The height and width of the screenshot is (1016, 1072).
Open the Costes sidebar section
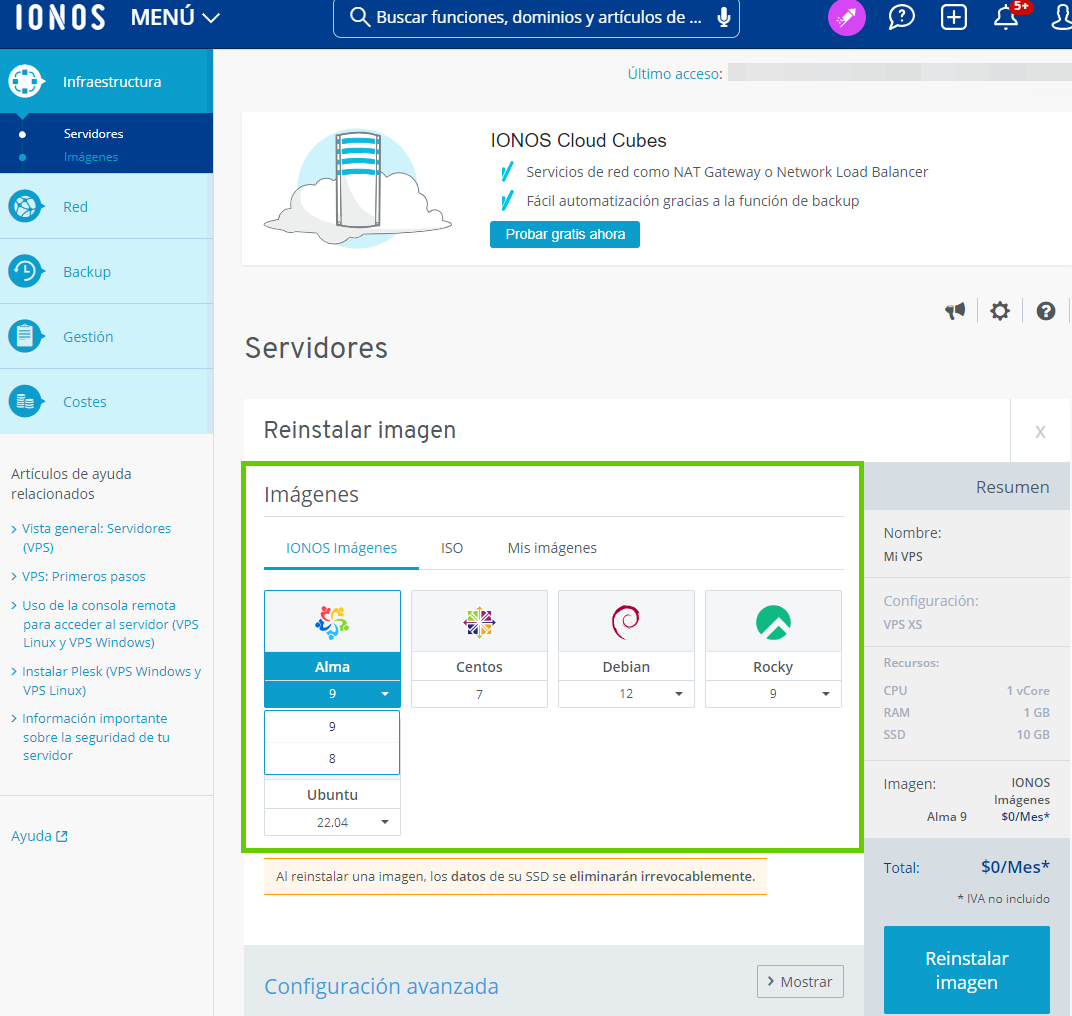click(x=107, y=401)
